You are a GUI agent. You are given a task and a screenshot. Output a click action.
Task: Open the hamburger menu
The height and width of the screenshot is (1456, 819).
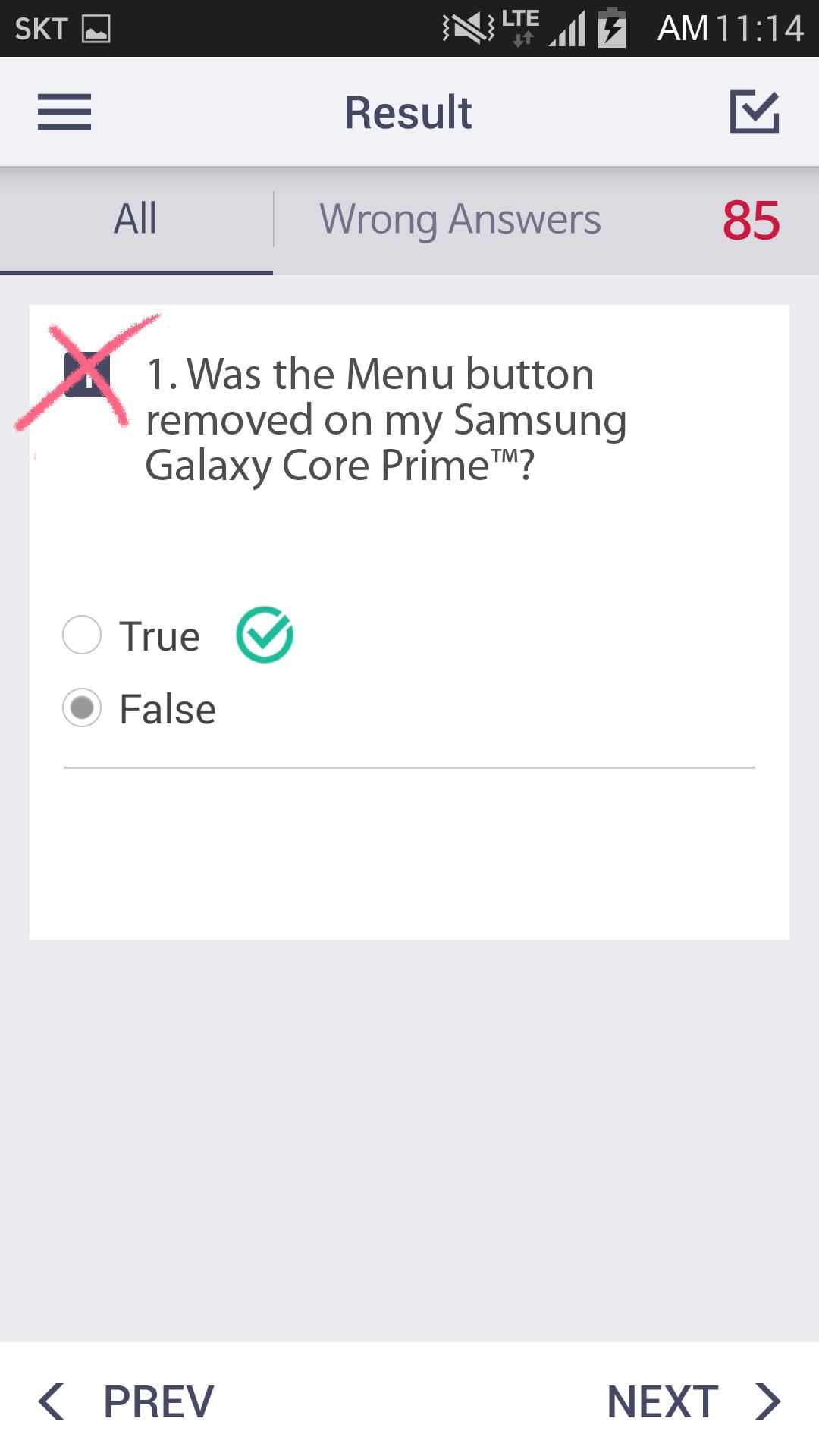point(64,112)
